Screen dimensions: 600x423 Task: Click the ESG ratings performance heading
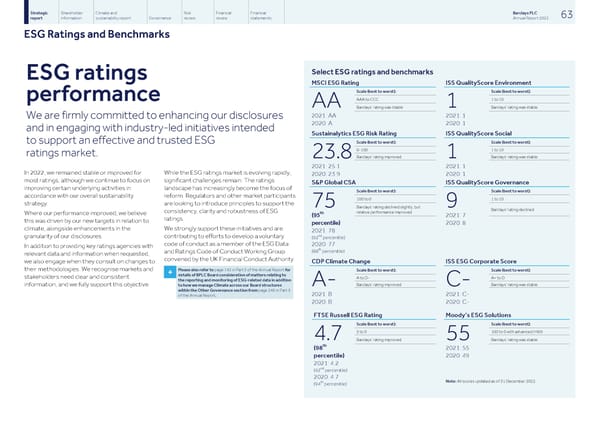(x=92, y=87)
